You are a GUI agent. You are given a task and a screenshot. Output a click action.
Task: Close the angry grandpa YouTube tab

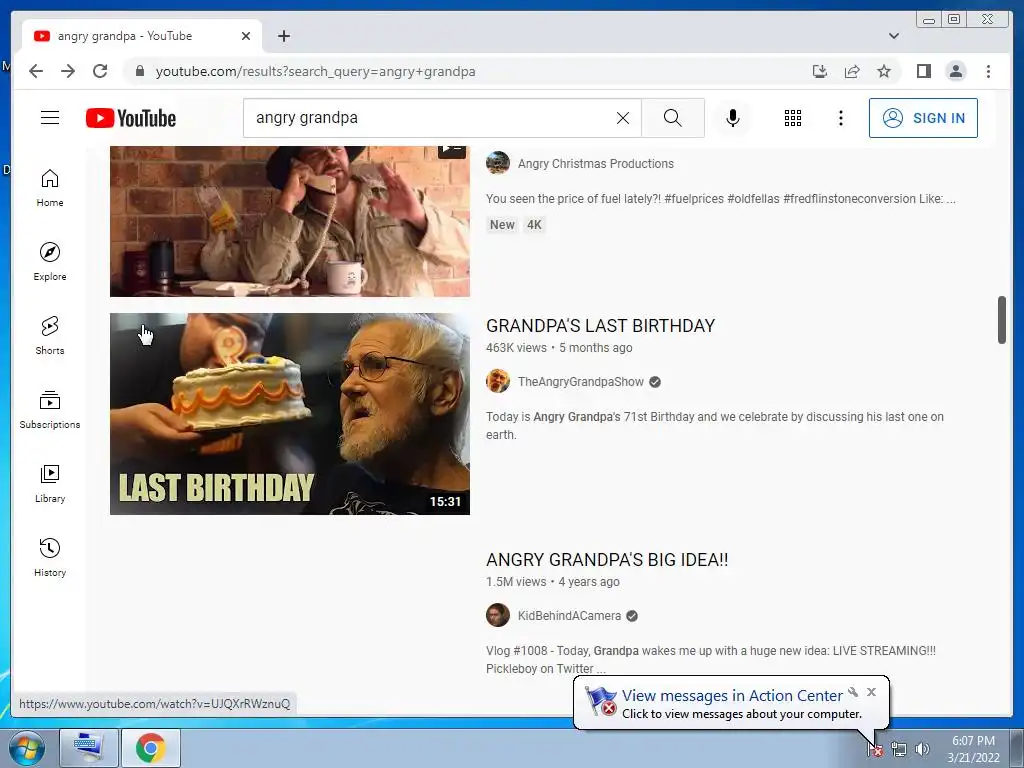coord(246,36)
